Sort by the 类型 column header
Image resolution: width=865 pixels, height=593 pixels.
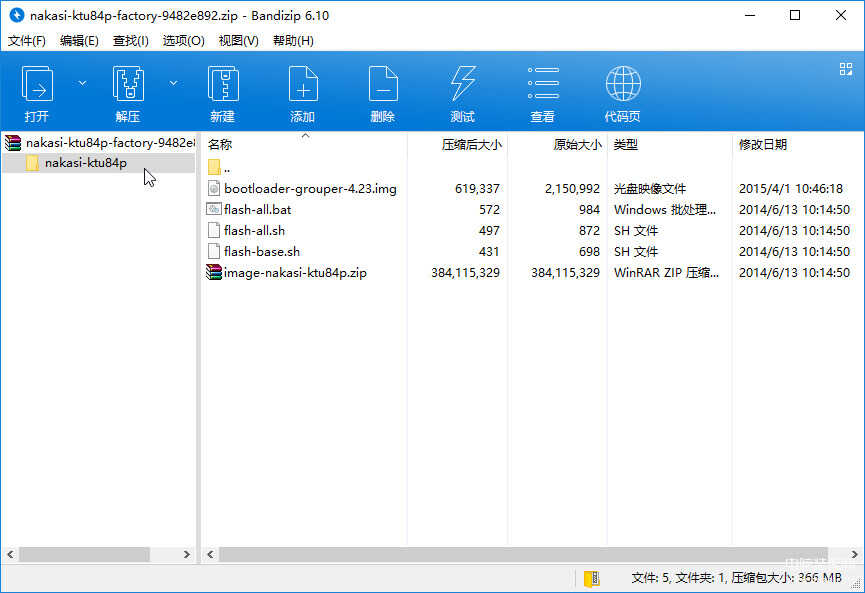click(670, 145)
